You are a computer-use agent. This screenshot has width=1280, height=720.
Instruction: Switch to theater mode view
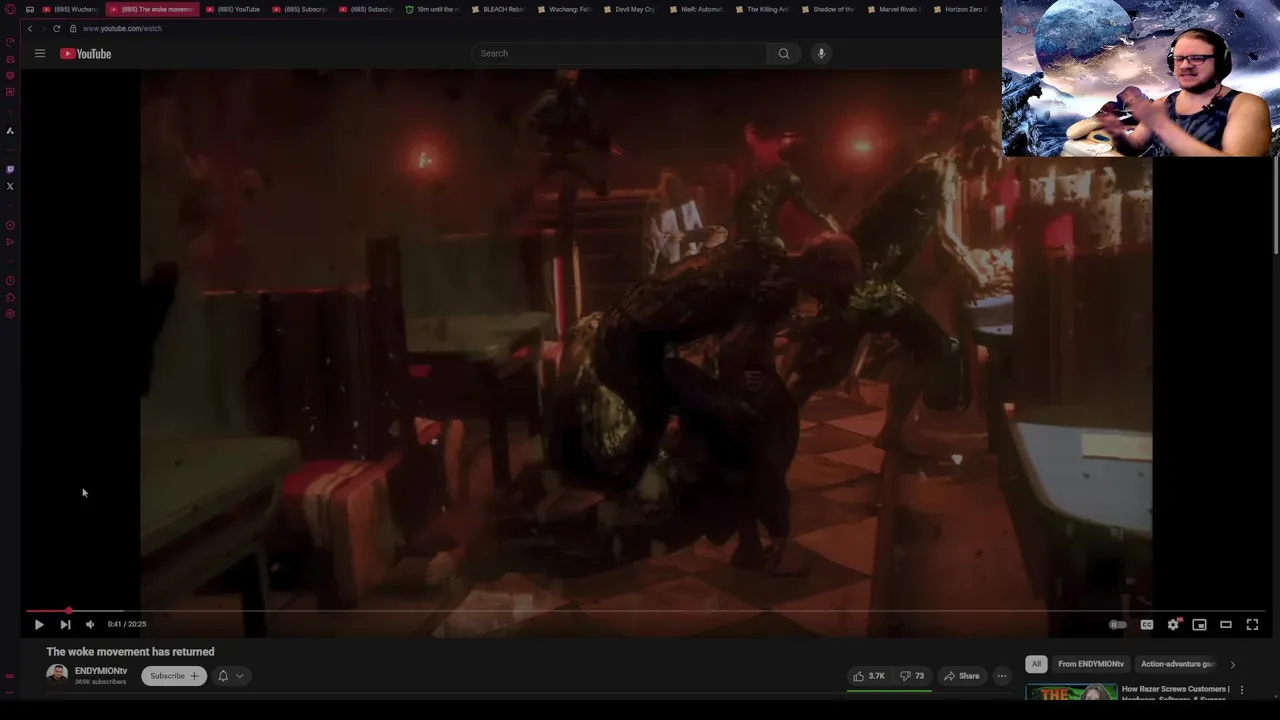[x=1226, y=625]
